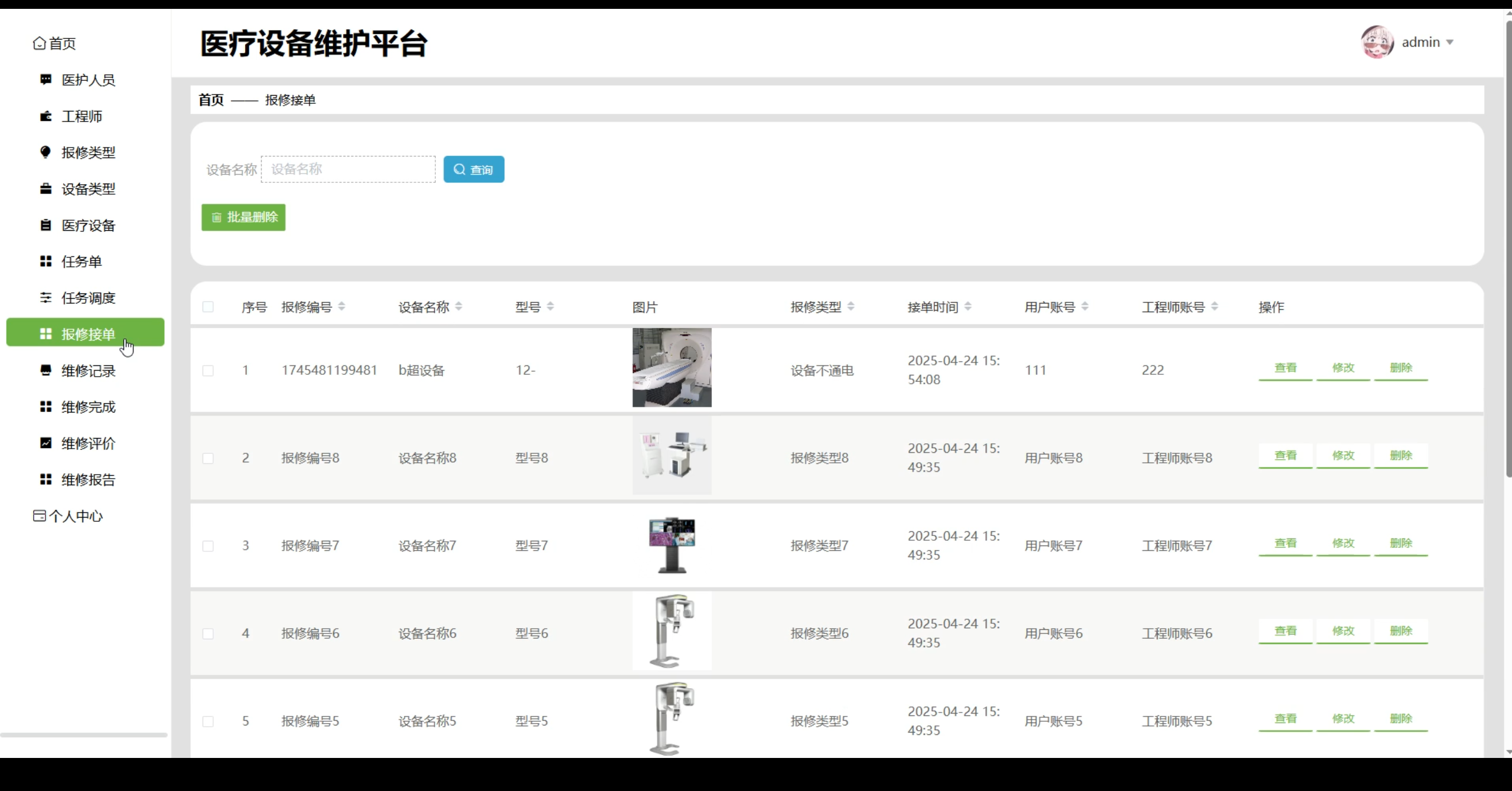The height and width of the screenshot is (791, 1512).
Task: Click the trash icon on 批量删除 button
Action: (x=216, y=217)
